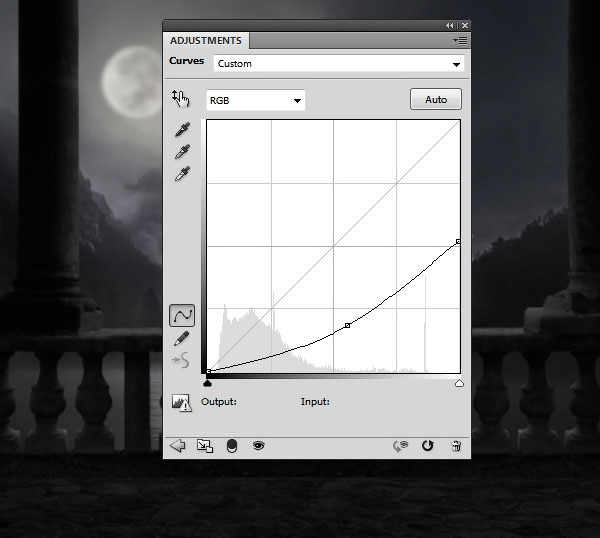Screen dimensions: 600x538
Task: Click the smooth curve values icon
Action: [x=181, y=360]
